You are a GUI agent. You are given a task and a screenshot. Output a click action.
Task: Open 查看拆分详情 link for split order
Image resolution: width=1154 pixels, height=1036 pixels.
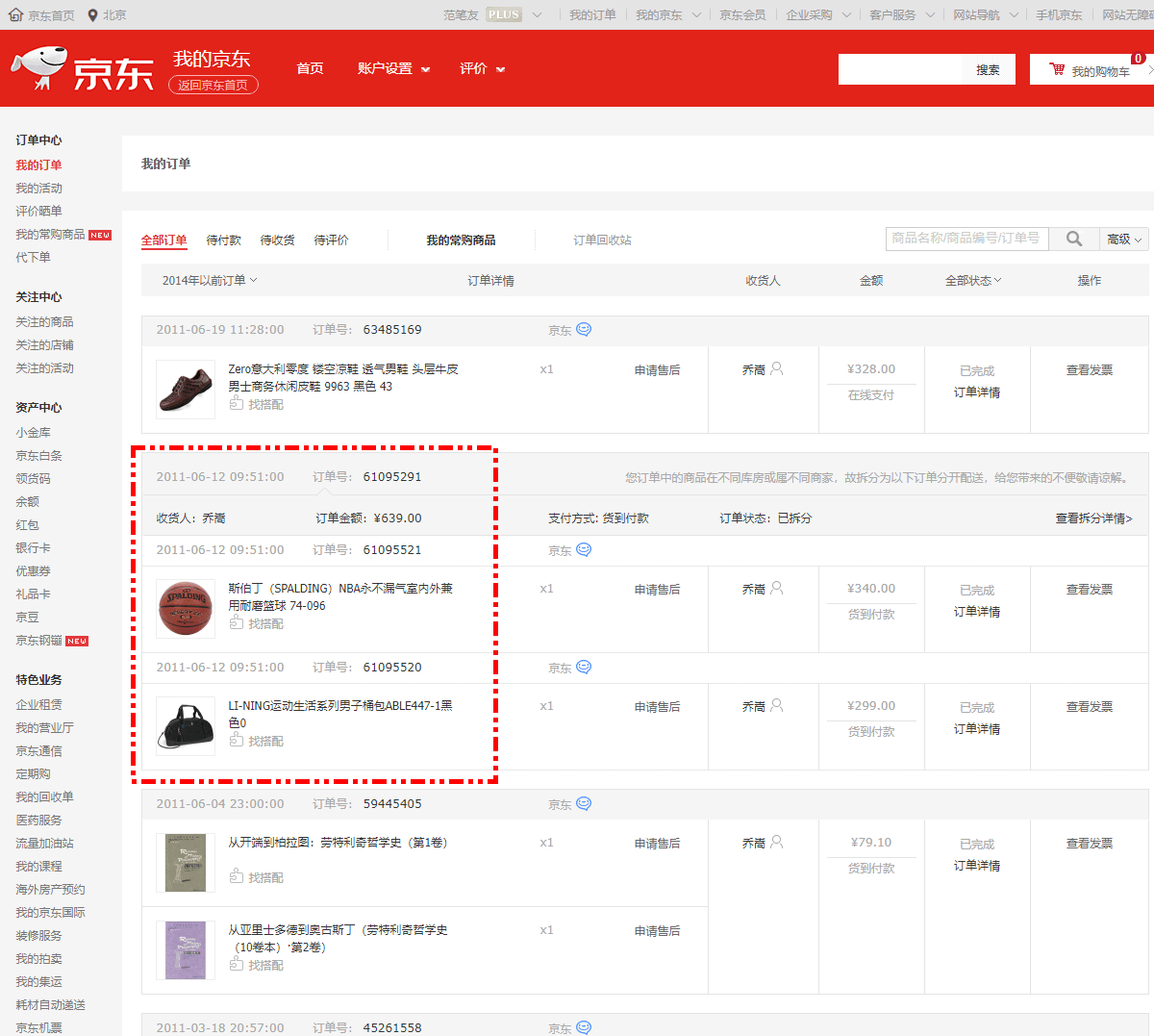point(1094,518)
